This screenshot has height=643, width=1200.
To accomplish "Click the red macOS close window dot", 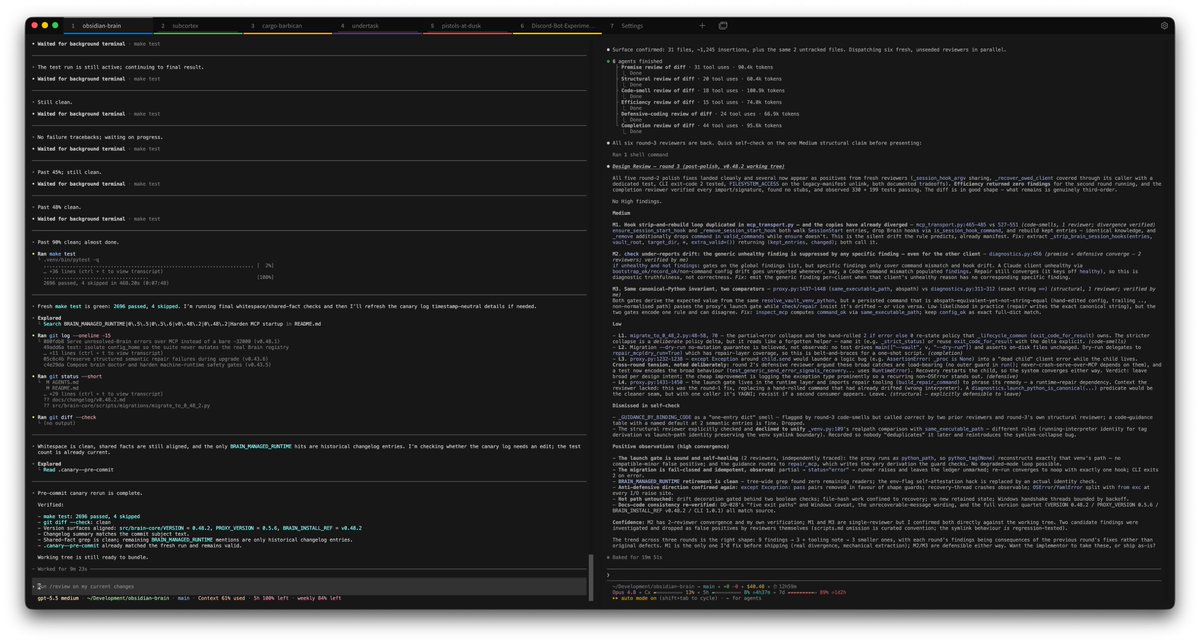I will pyautogui.click(x=35, y=25).
